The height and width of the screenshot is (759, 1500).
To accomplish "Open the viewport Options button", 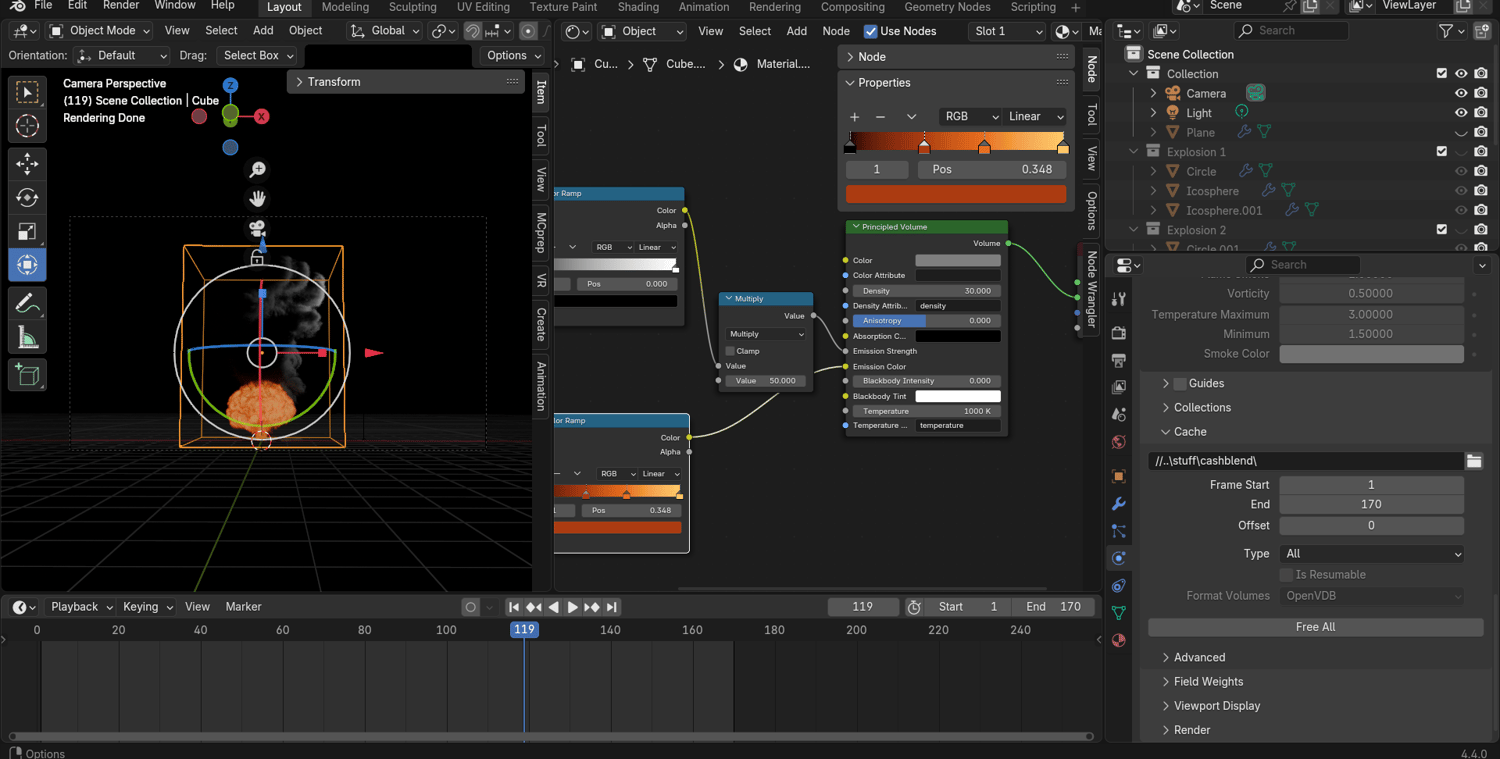I will click(x=513, y=56).
